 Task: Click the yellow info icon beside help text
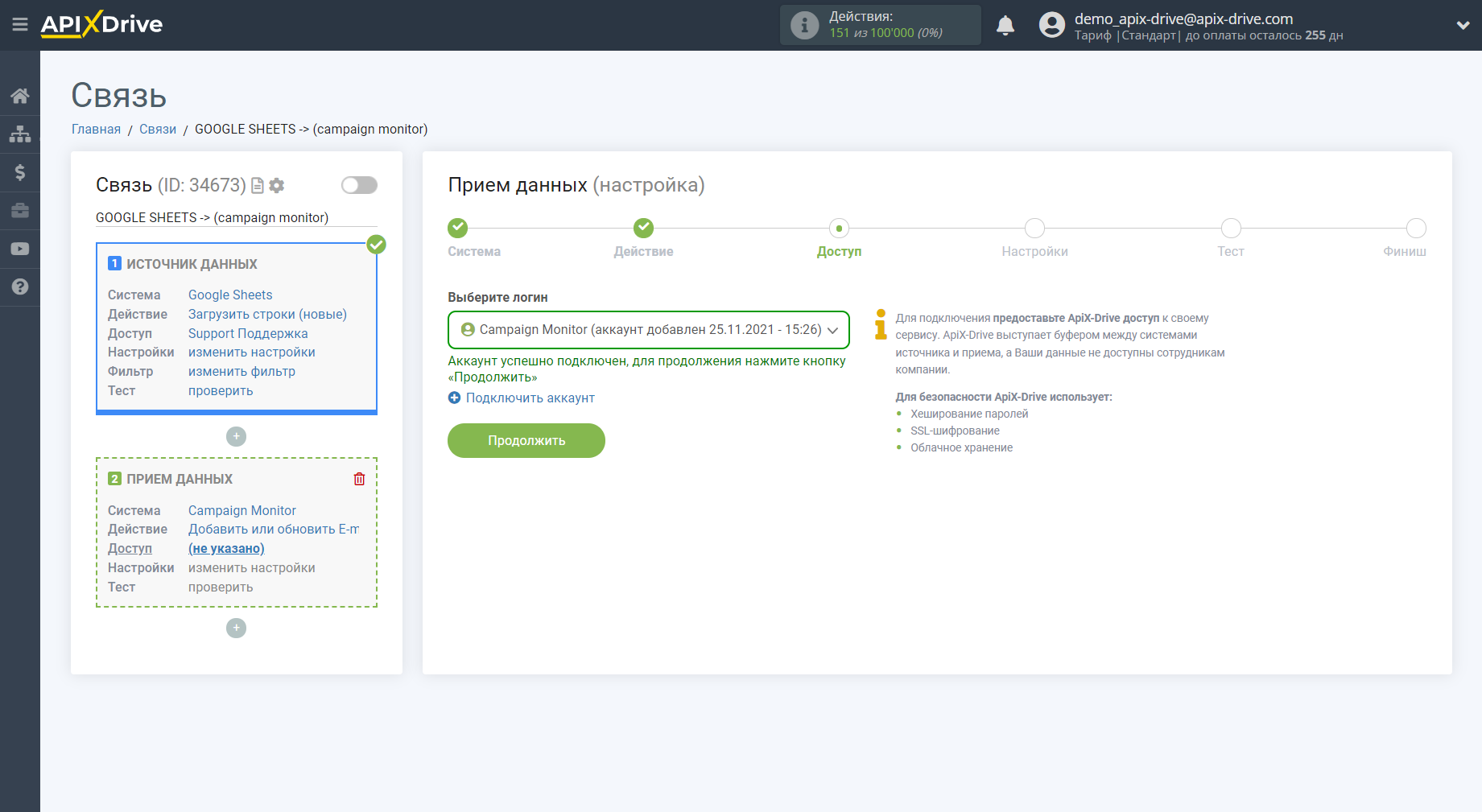coord(881,324)
